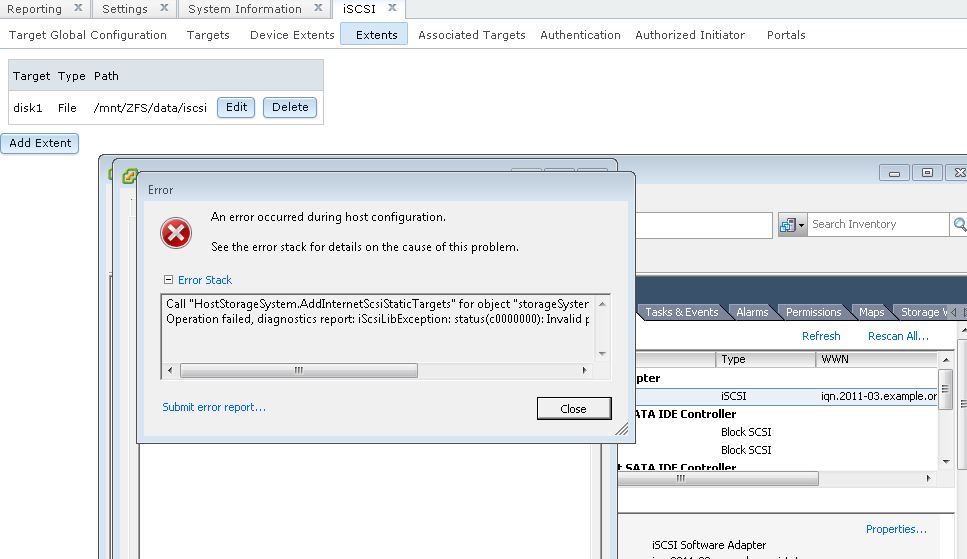Close the Reporting tab with its X

(x=78, y=8)
